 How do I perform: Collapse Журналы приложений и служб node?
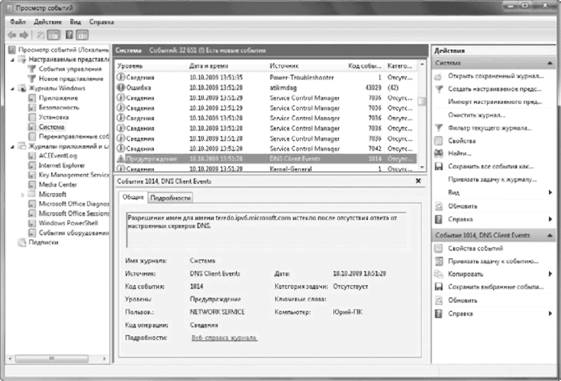click(x=13, y=146)
